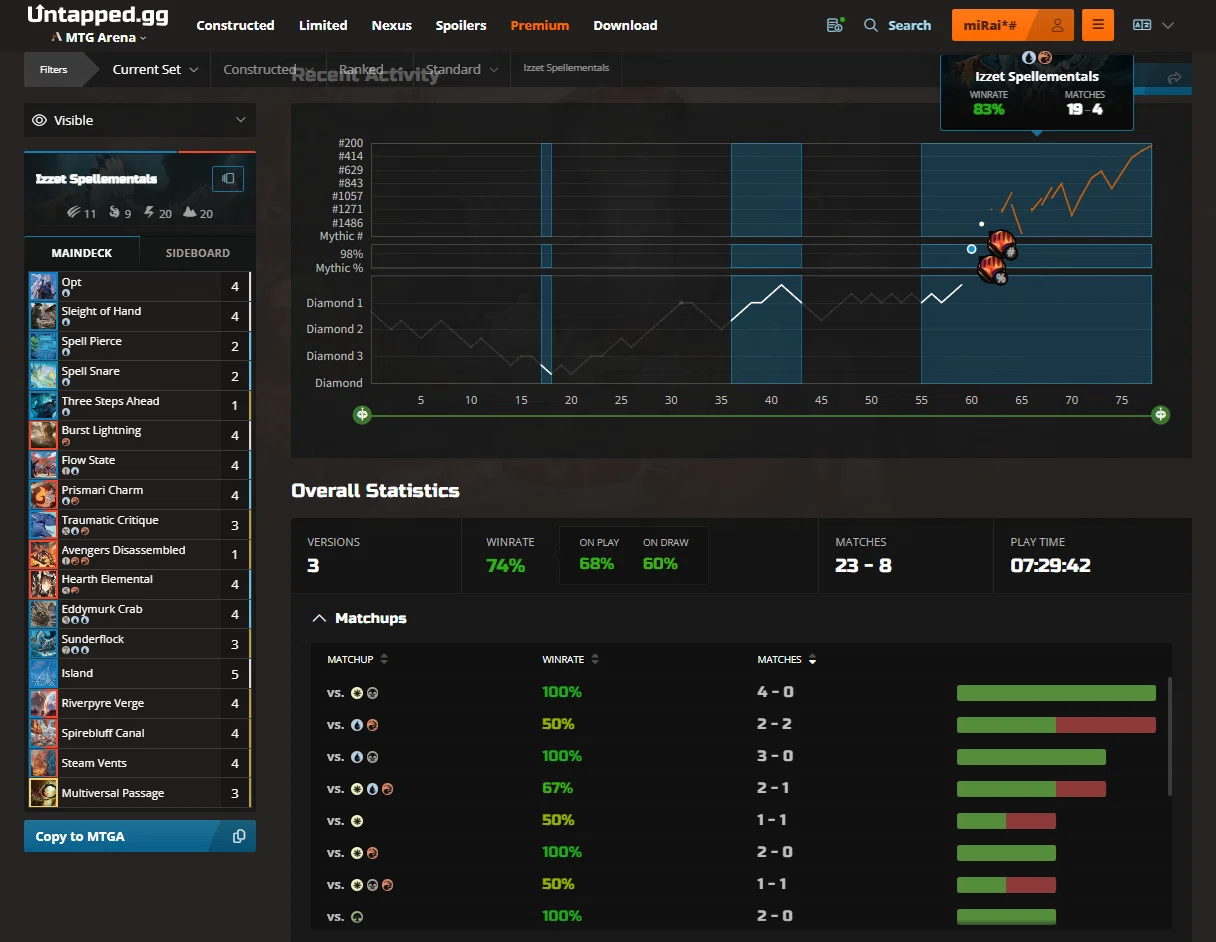Click the Multiversal Passage card thumbnail
1216x942 pixels.
point(43,793)
